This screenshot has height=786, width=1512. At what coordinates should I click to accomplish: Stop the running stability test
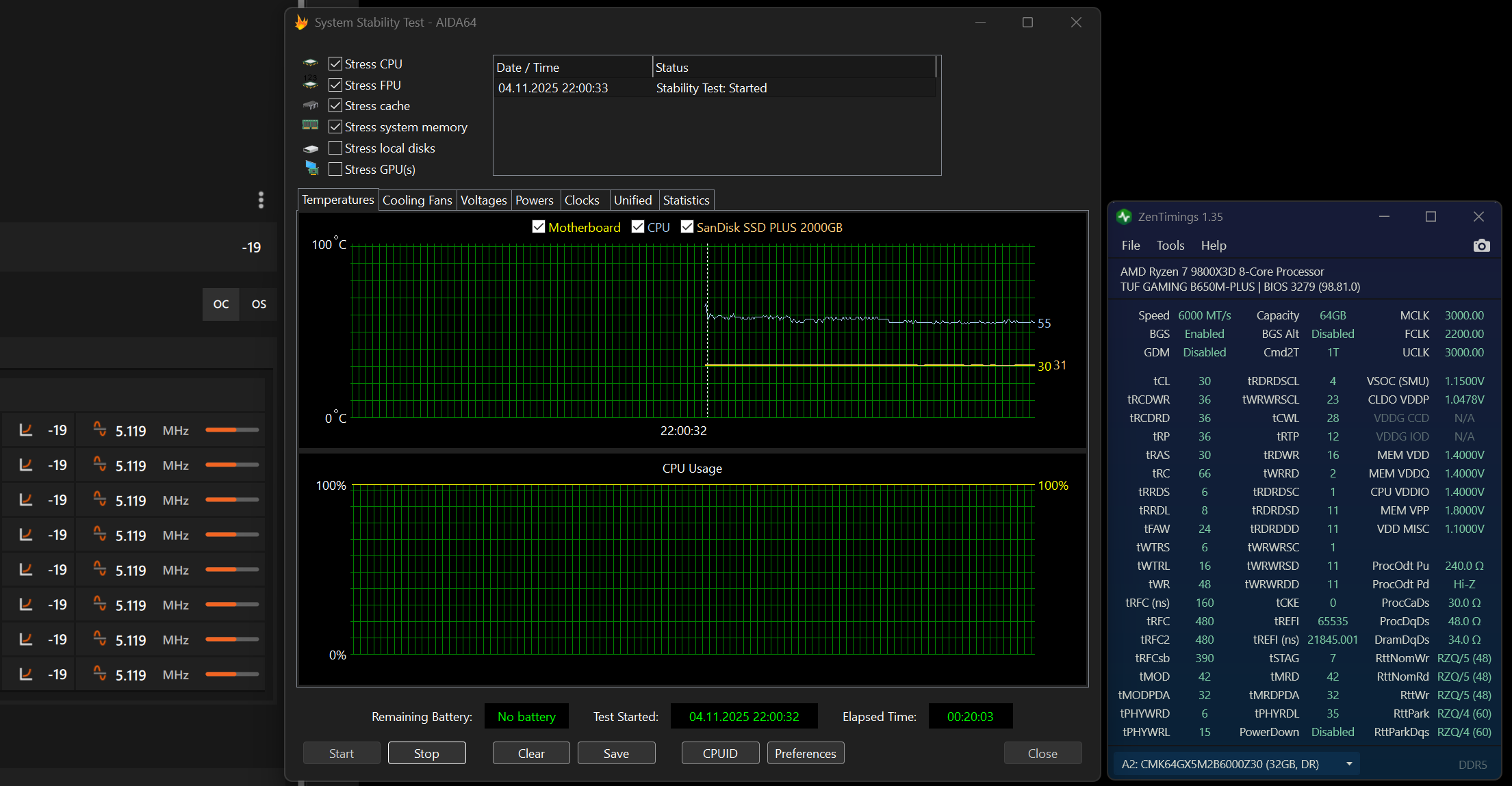coord(426,753)
